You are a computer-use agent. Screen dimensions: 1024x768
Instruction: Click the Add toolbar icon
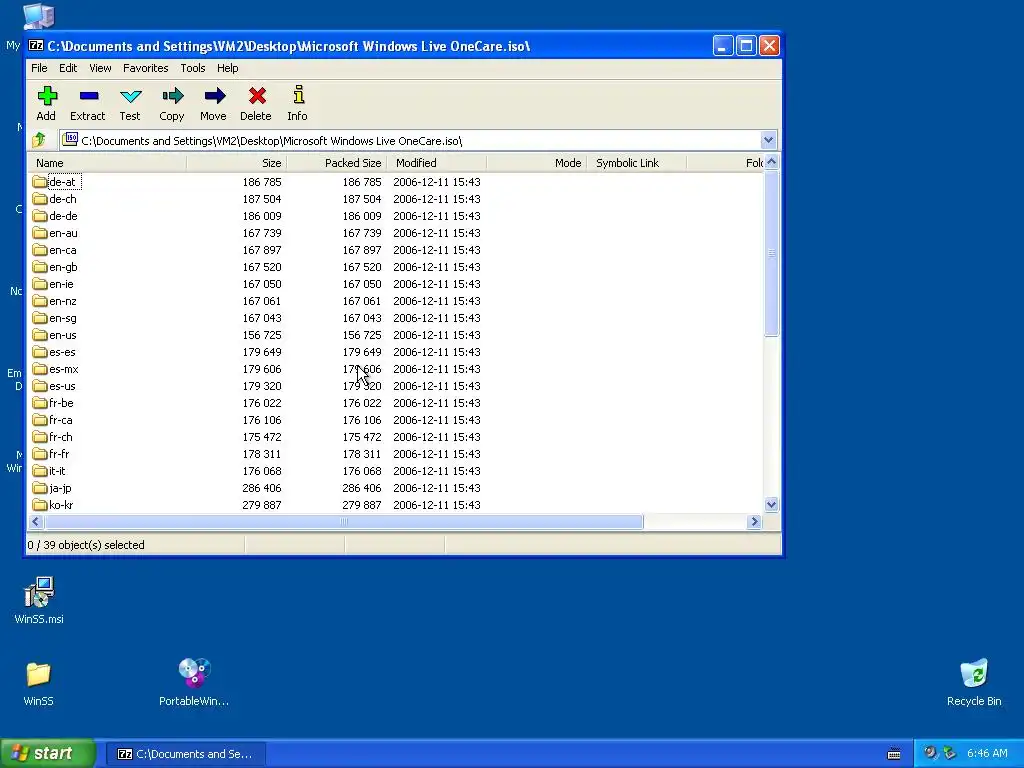pos(46,97)
